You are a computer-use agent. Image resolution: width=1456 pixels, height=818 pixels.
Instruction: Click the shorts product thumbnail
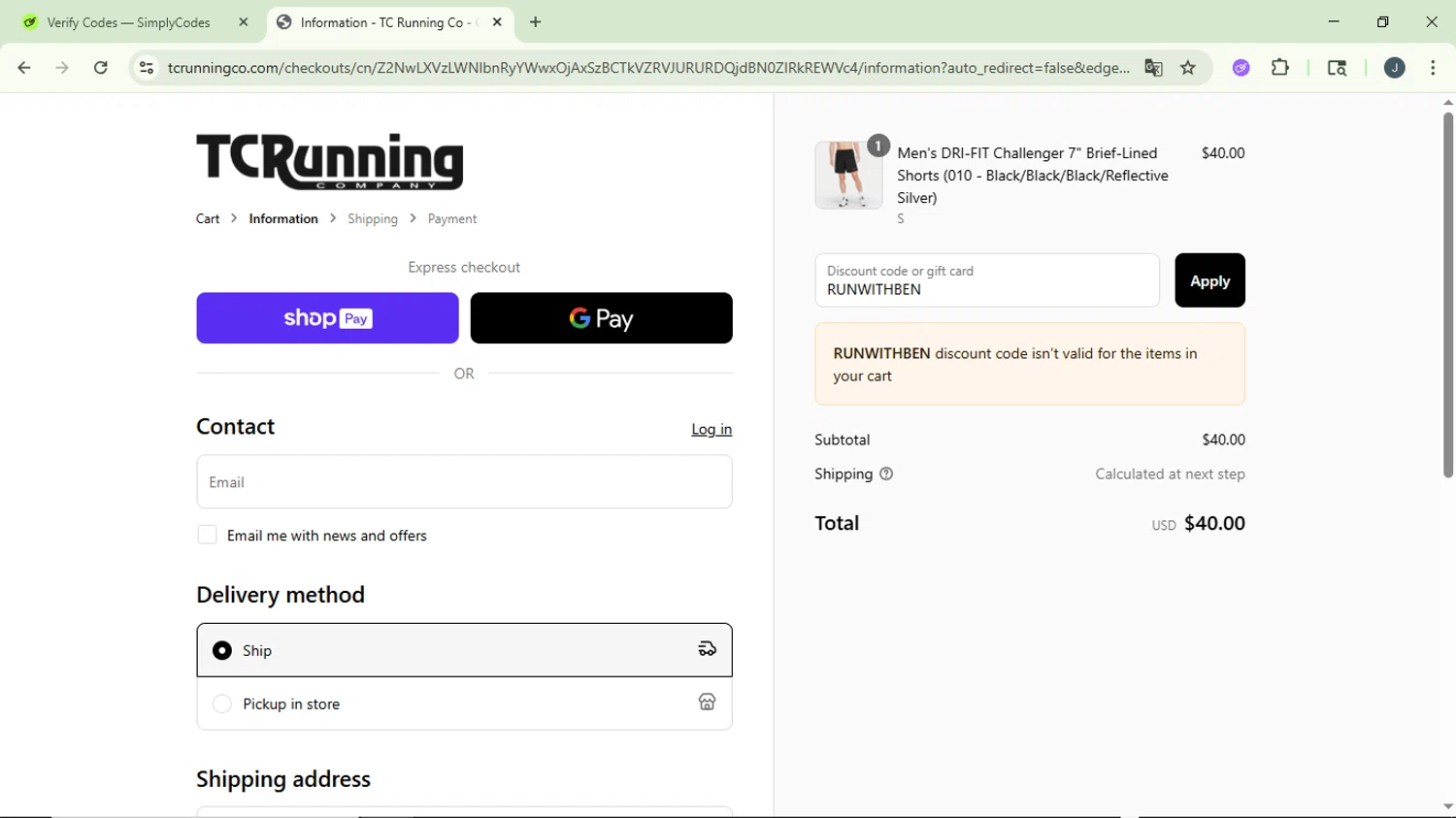[848, 176]
